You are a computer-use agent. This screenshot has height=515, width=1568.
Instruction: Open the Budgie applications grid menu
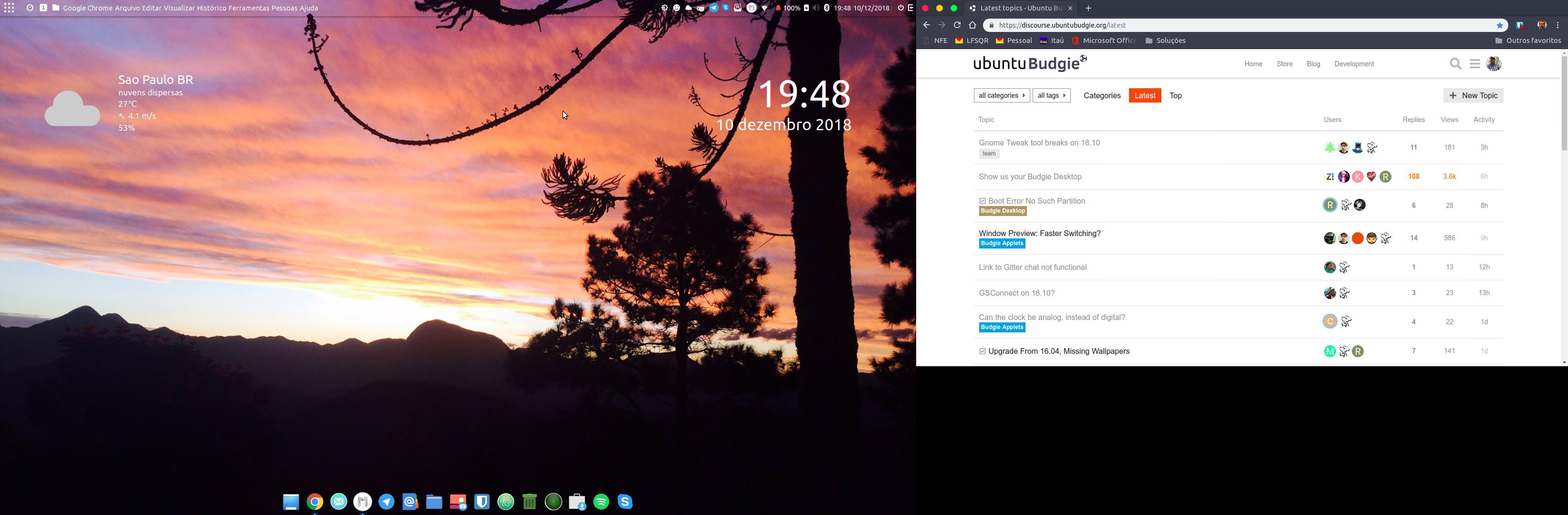pos(9,8)
